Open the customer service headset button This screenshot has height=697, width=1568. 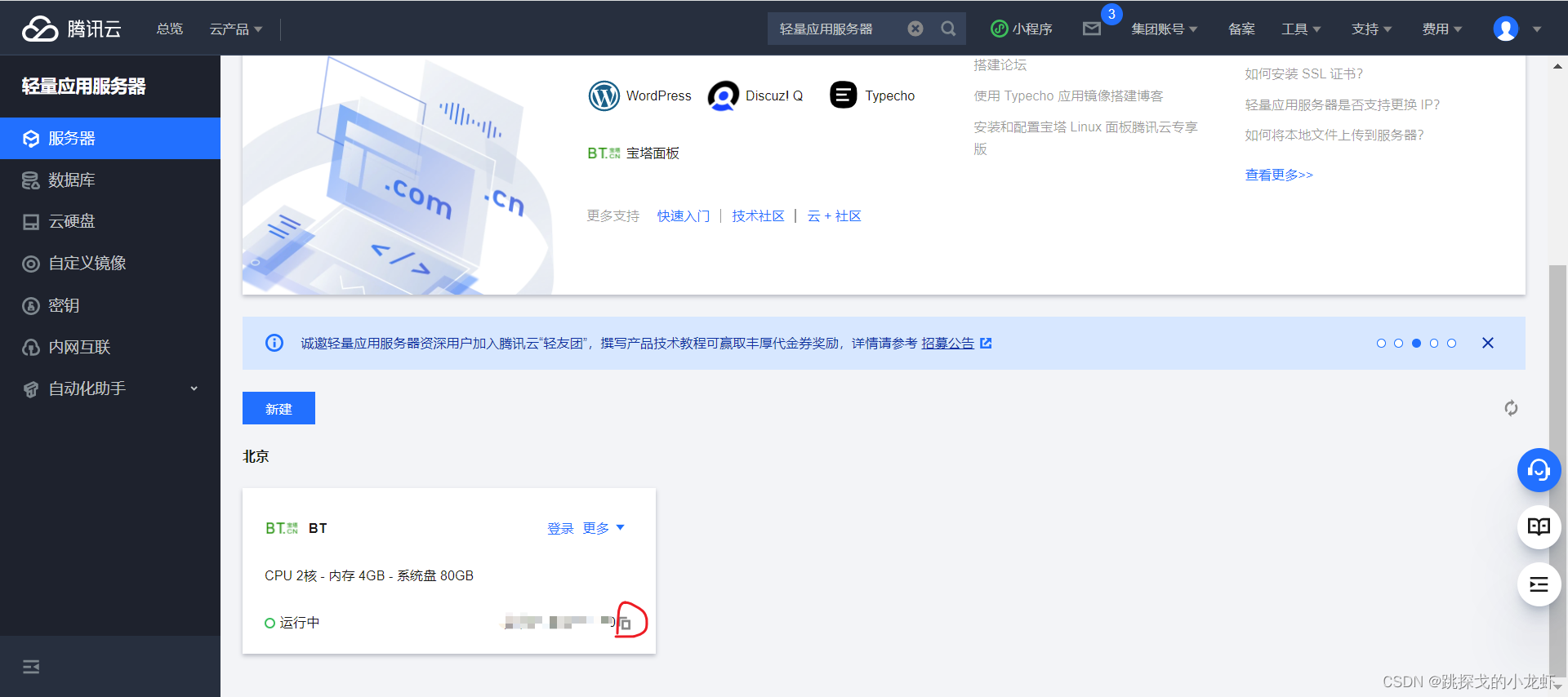coord(1539,470)
